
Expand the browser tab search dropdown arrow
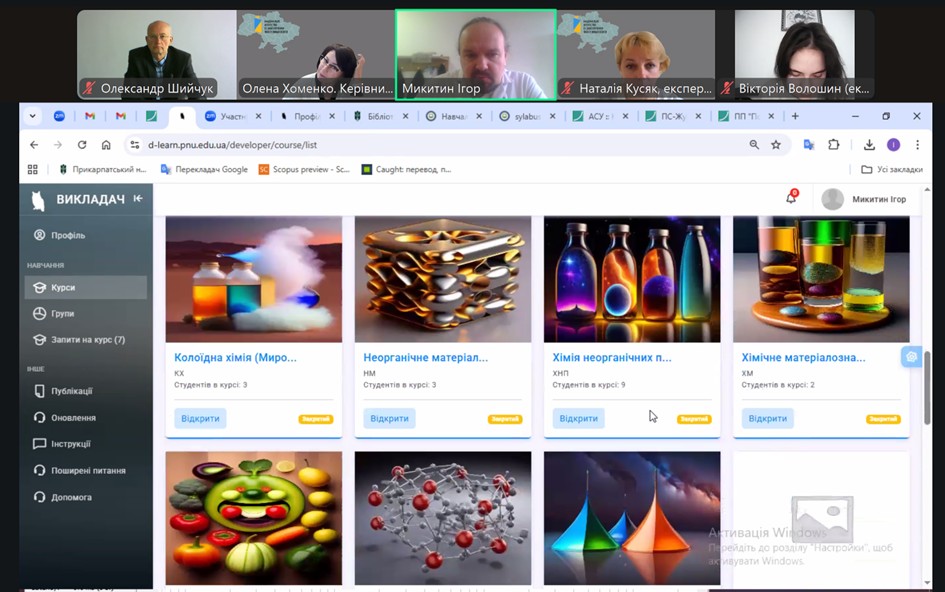click(33, 116)
